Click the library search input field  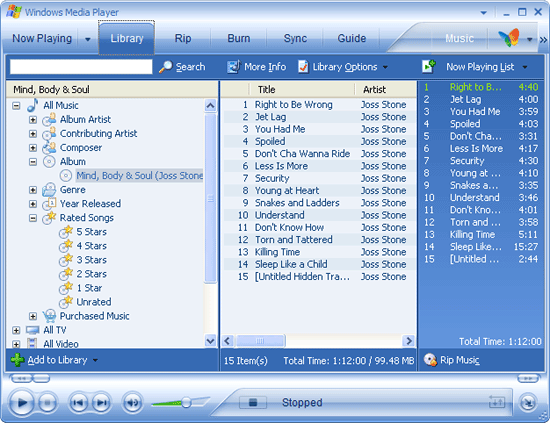coord(81,67)
